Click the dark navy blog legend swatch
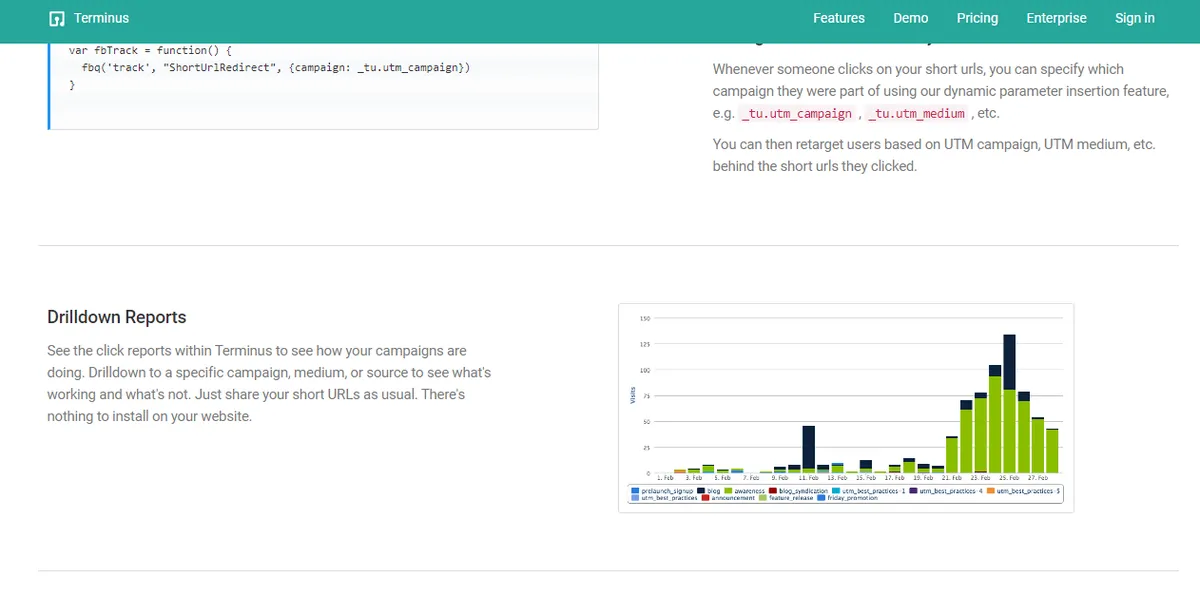 (x=702, y=491)
